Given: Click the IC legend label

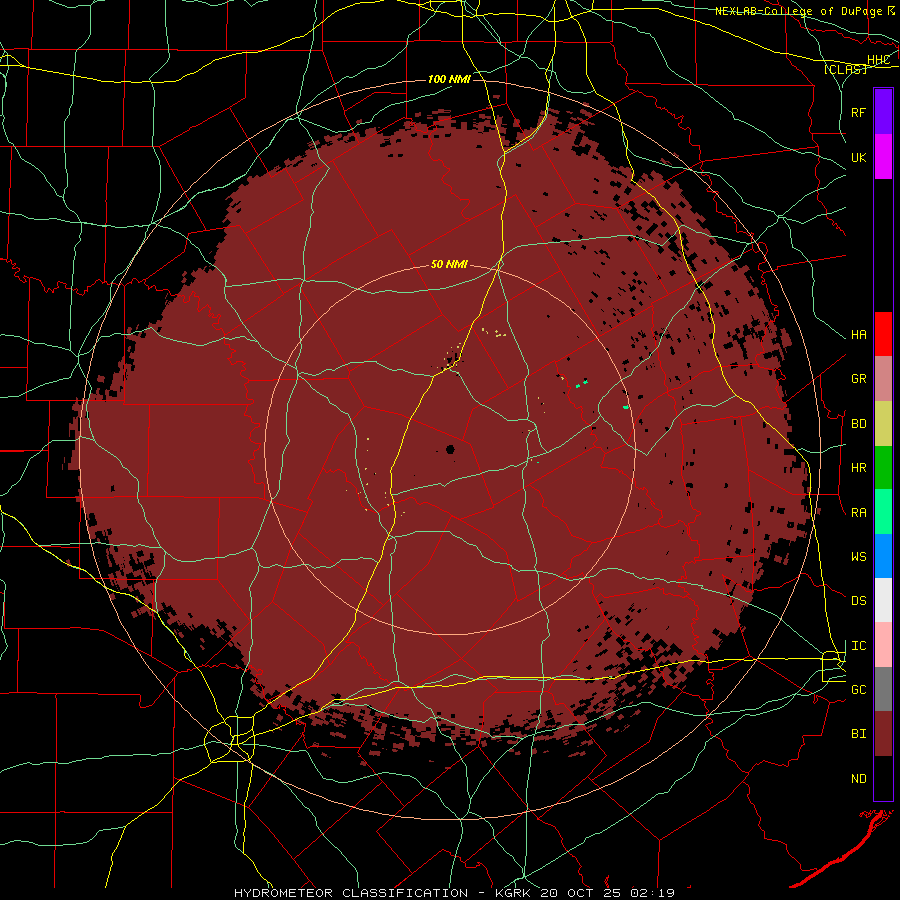Looking at the screenshot, I should coord(859,646).
